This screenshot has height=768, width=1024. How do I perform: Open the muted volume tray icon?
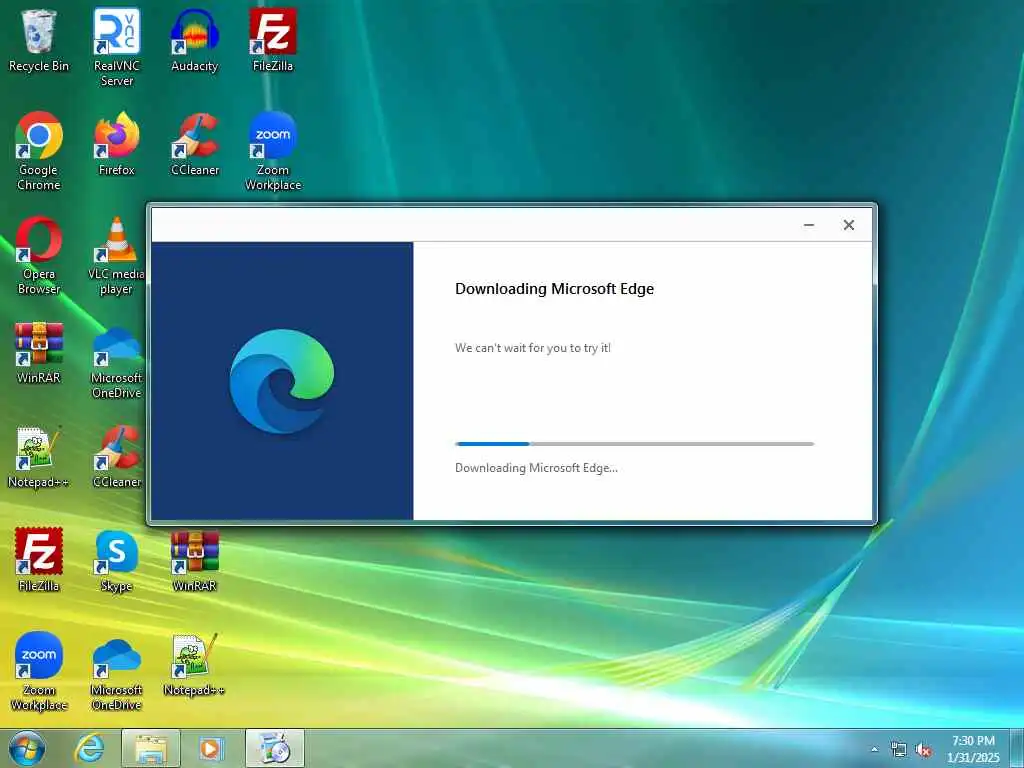click(923, 750)
